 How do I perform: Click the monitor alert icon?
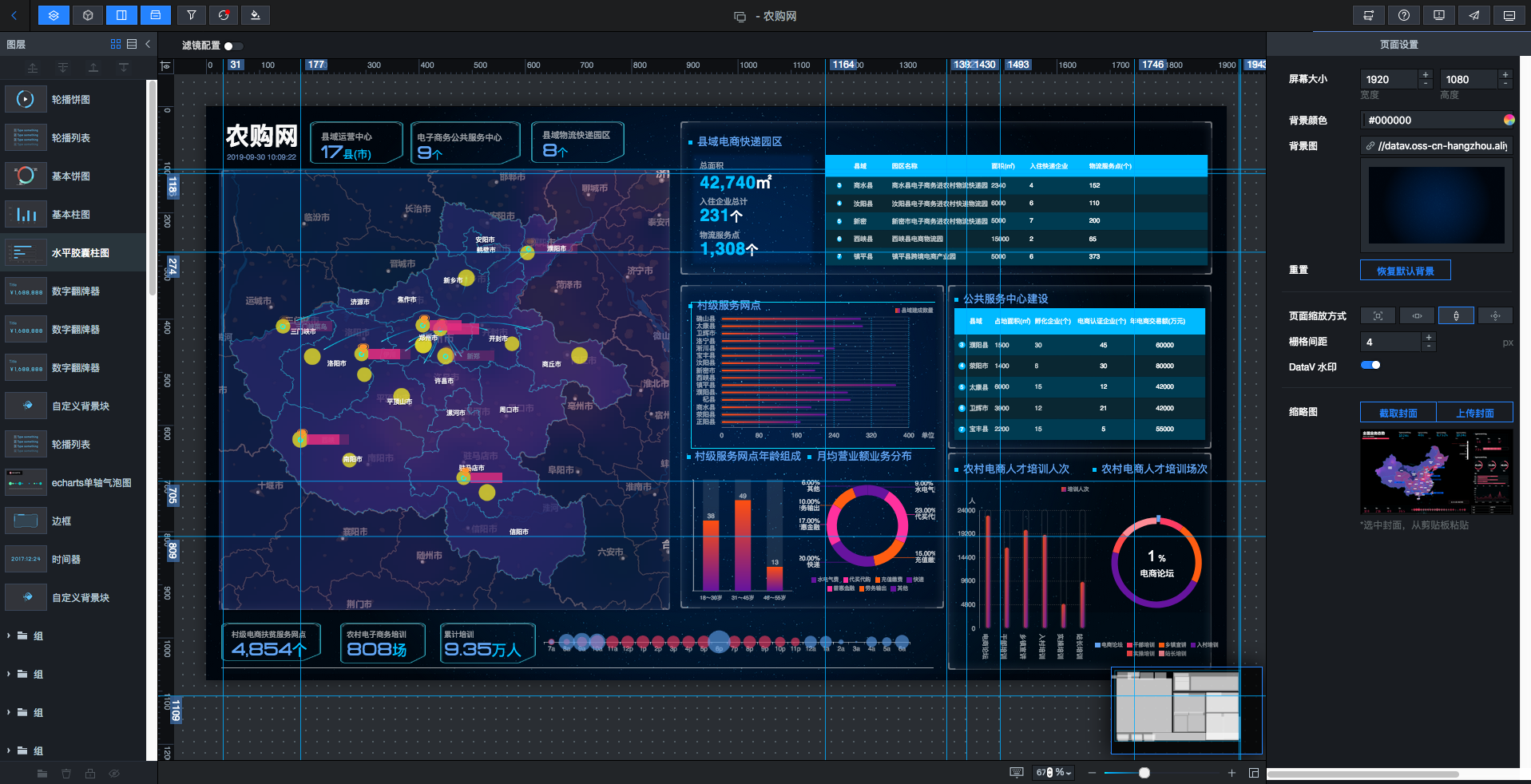[1439, 15]
